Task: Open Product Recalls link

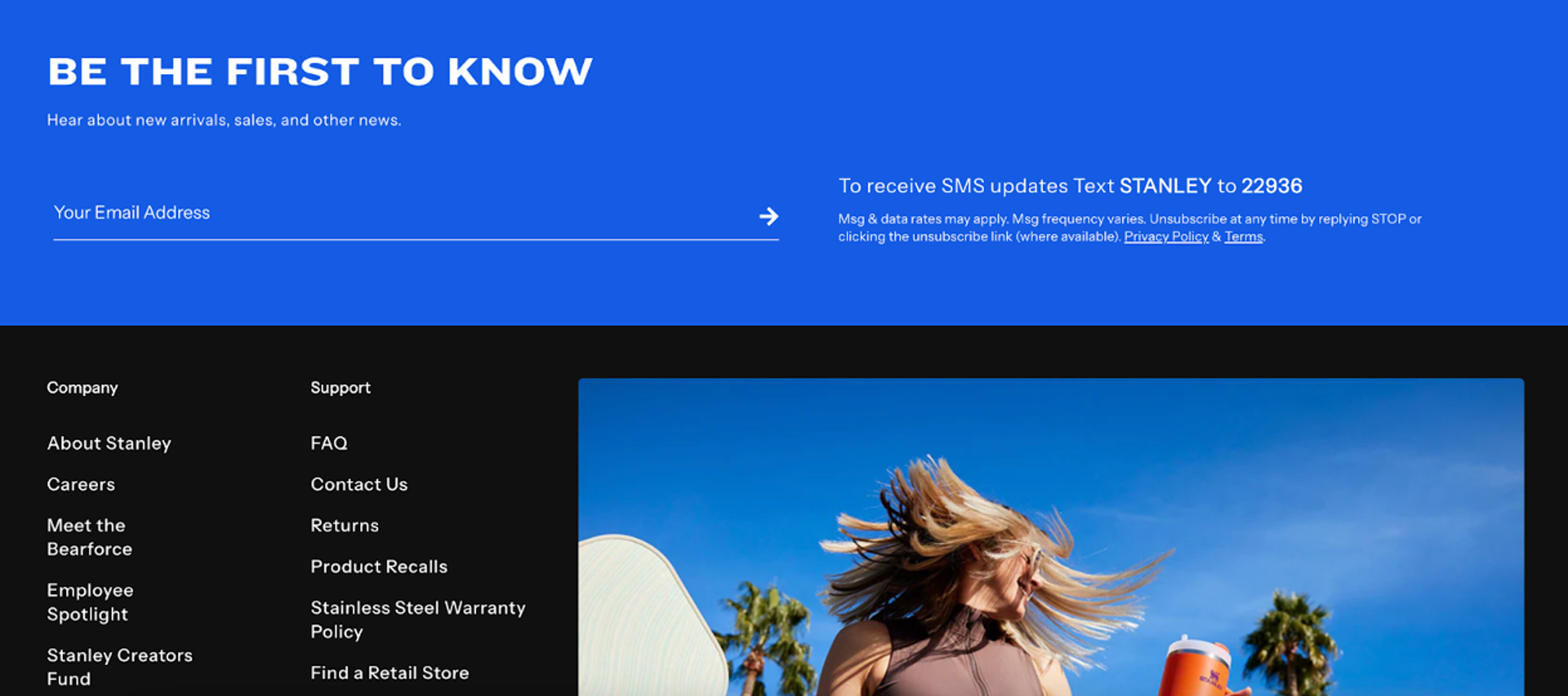Action: coord(379,567)
